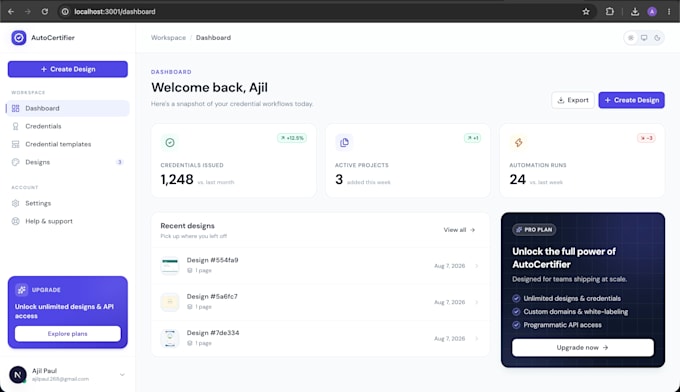This screenshot has width=680, height=392.
Task: Click page icon under Design #5a6fc7
Action: [x=190, y=307]
